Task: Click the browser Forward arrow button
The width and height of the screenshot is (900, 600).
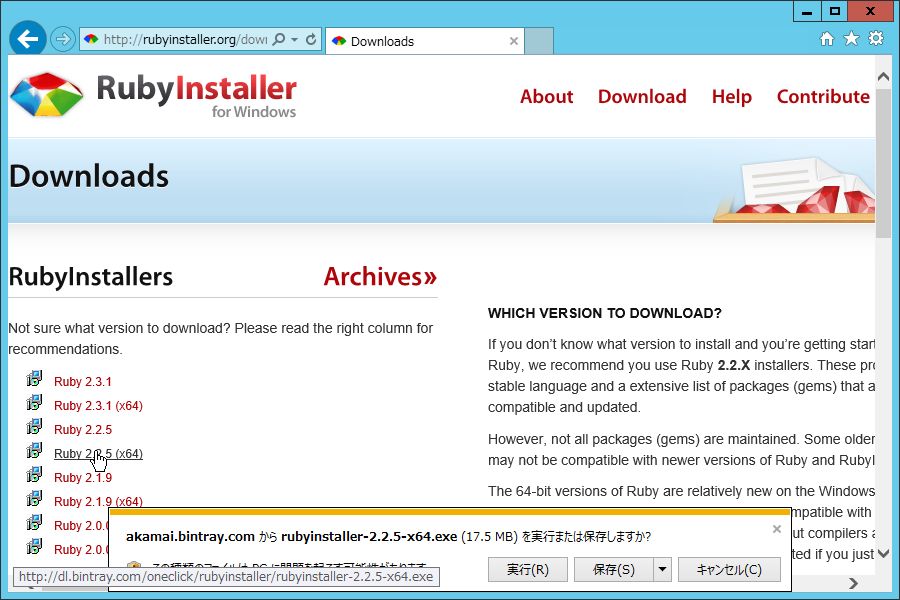Action: coord(63,39)
